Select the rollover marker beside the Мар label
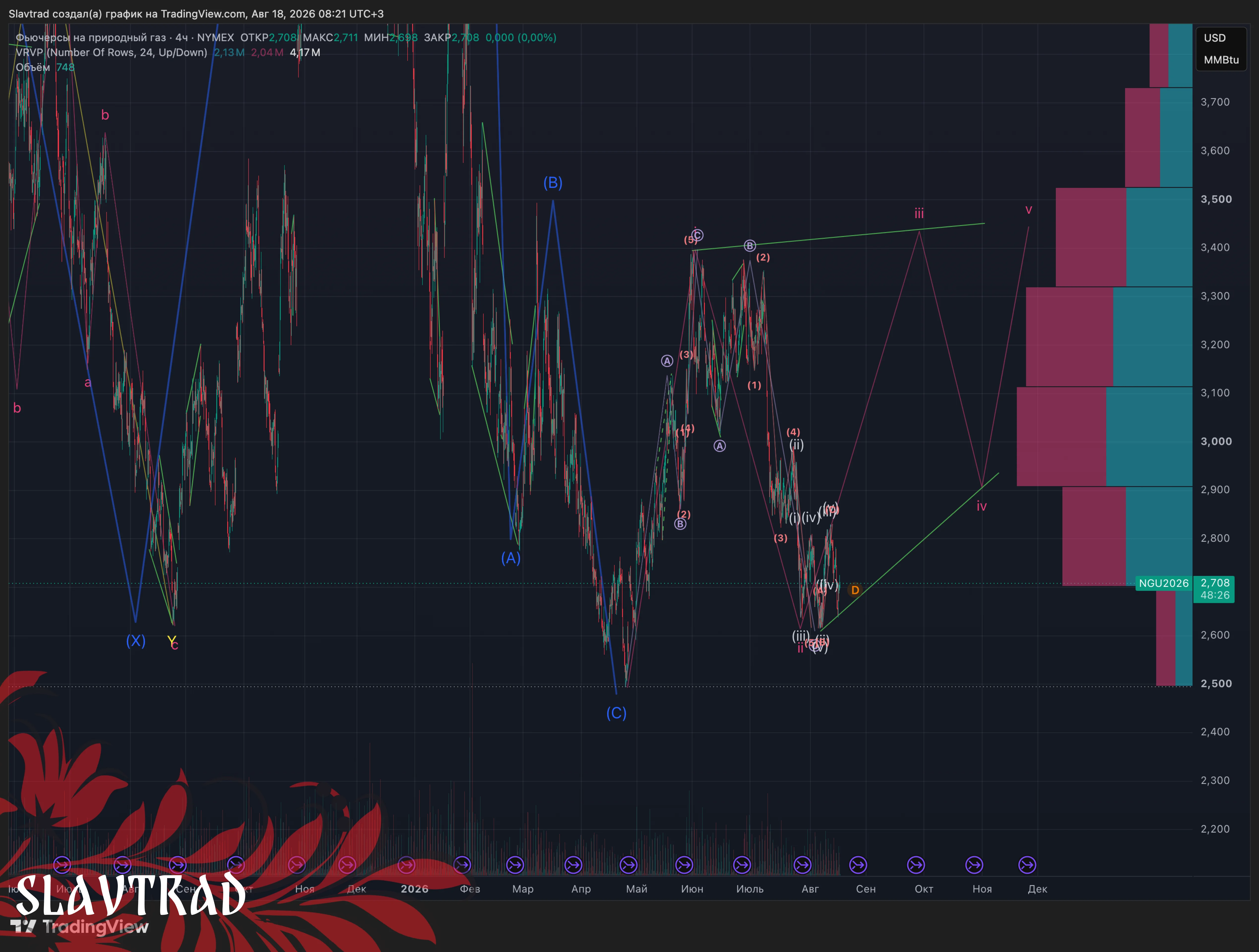This screenshot has height=952, width=1259. tap(515, 865)
